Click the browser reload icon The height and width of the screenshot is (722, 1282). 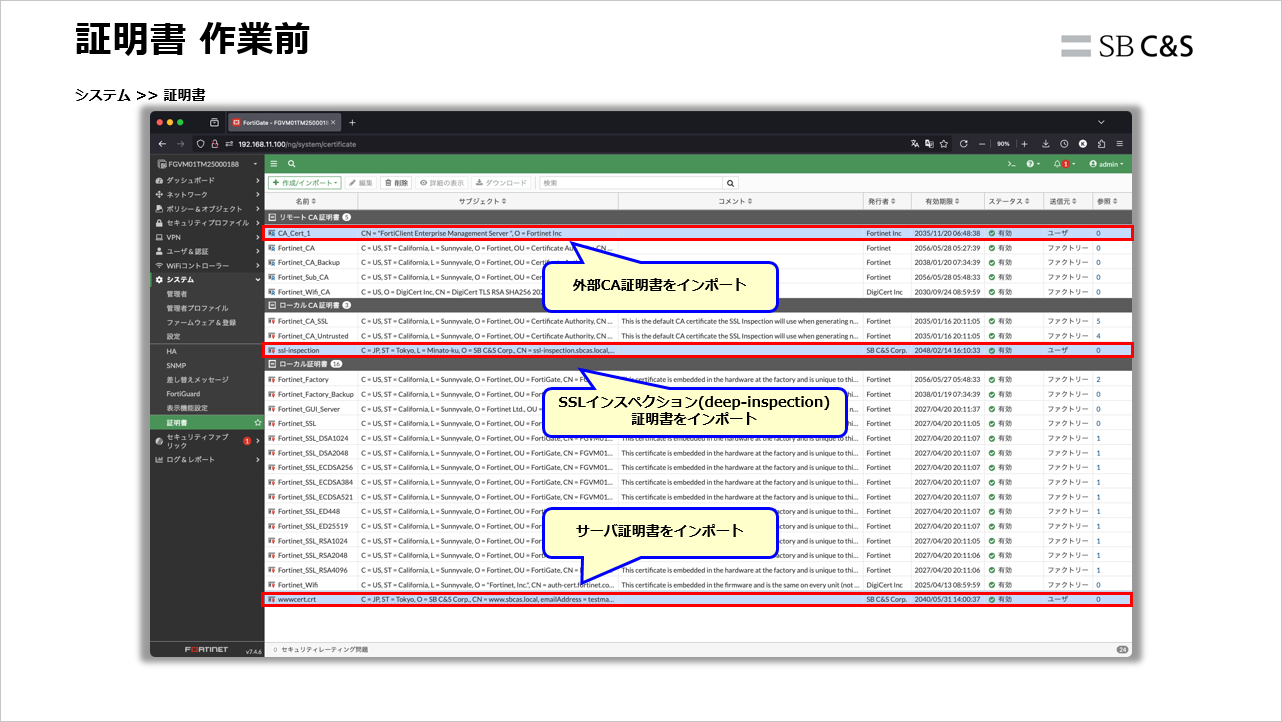[963, 144]
